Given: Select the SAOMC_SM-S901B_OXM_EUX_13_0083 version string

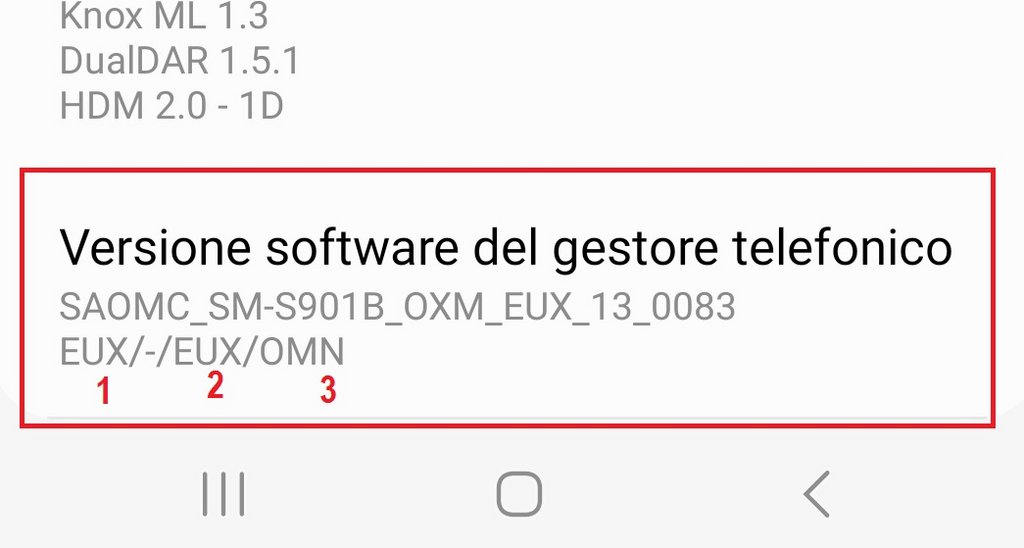Looking at the screenshot, I should [397, 307].
